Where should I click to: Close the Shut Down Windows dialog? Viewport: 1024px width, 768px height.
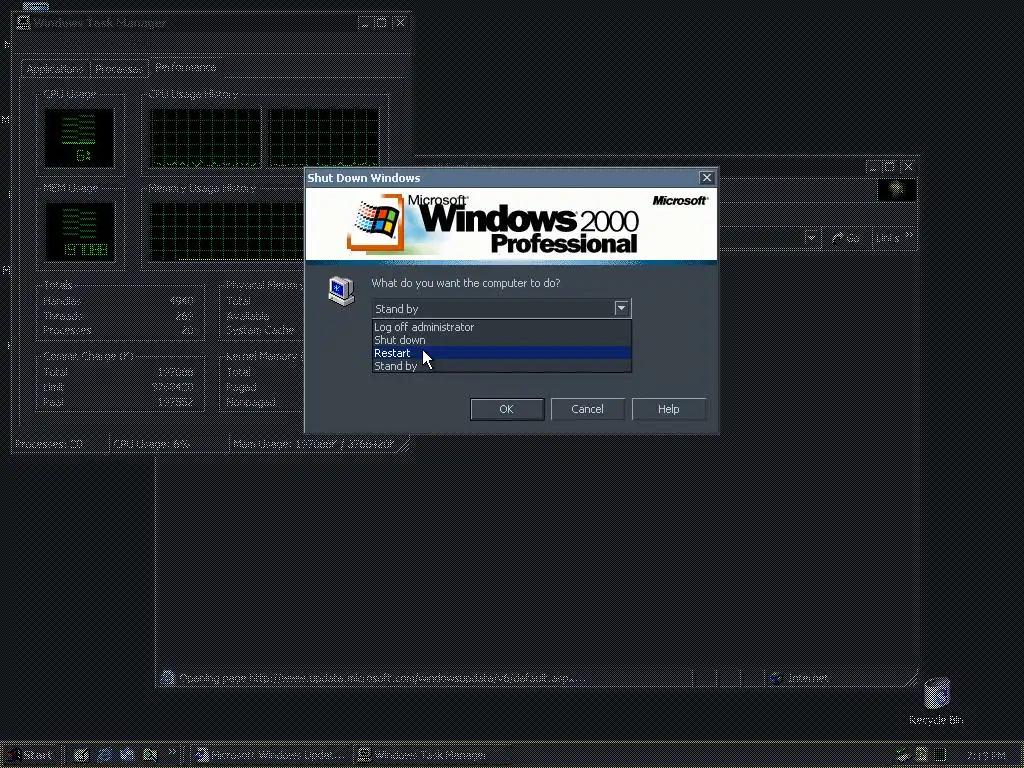(707, 178)
